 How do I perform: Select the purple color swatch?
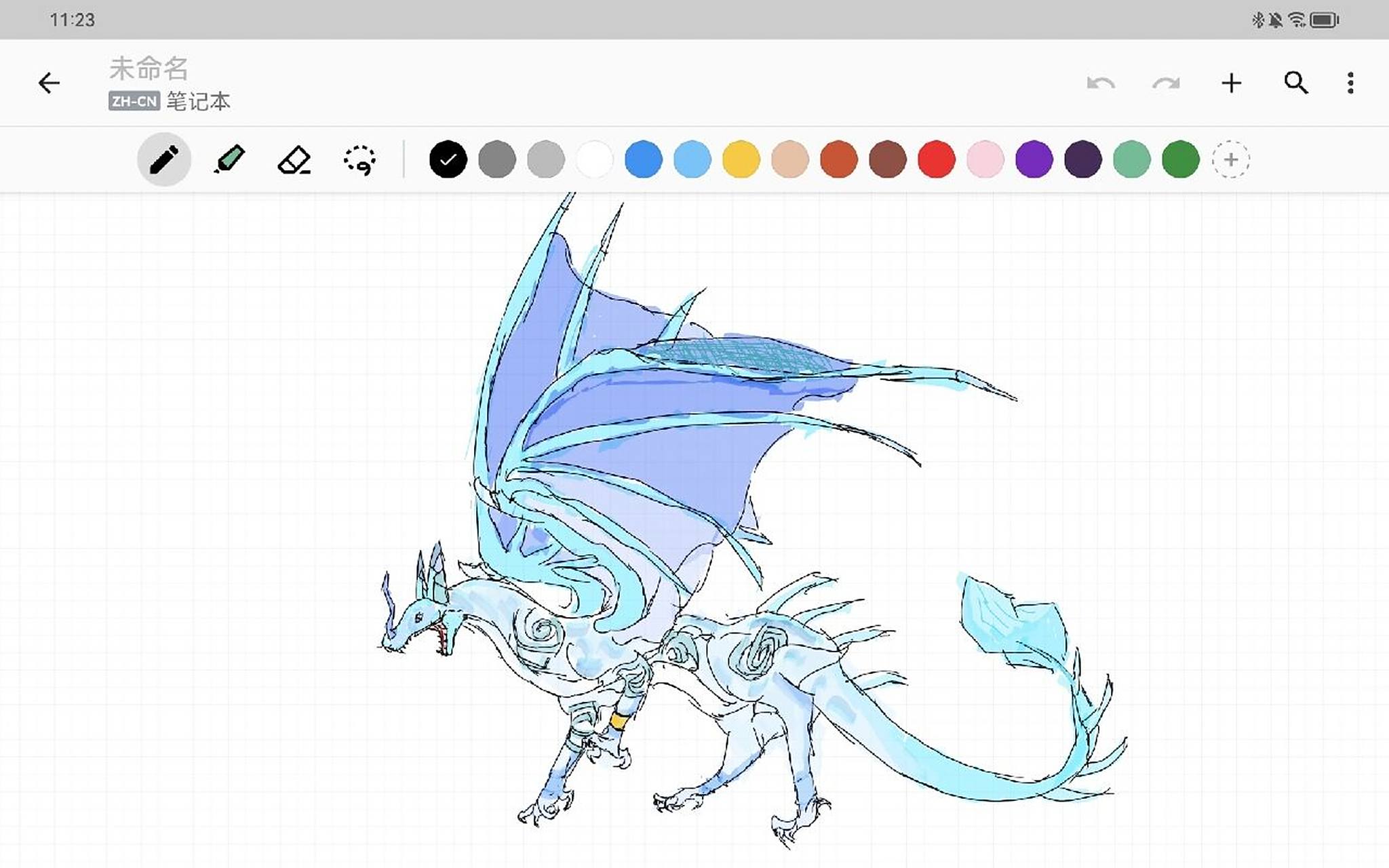[1034, 160]
